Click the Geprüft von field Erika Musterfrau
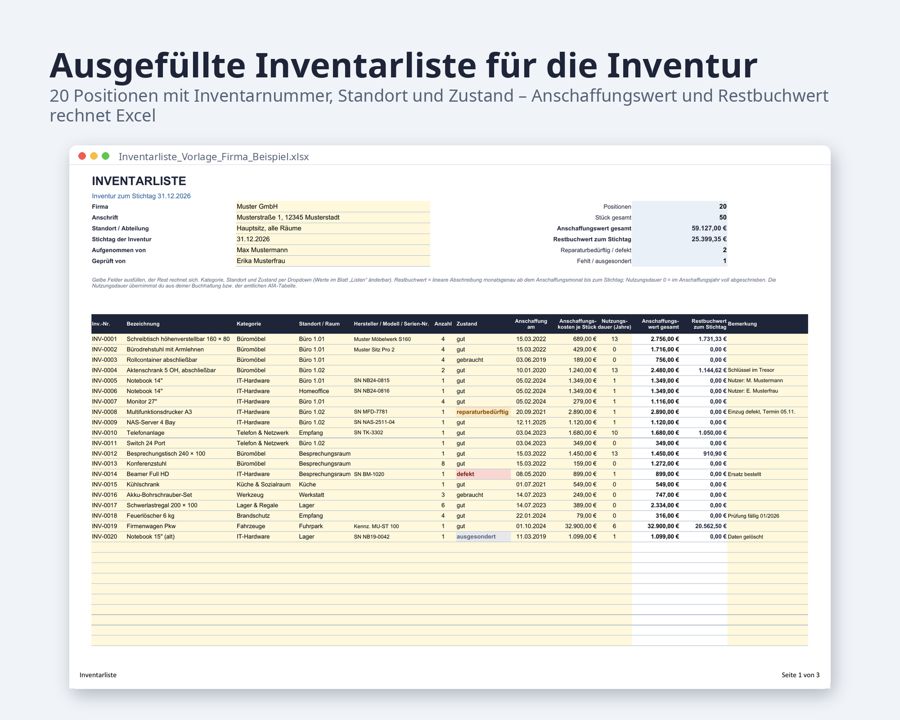This screenshot has height=720, width=900. 333,261
